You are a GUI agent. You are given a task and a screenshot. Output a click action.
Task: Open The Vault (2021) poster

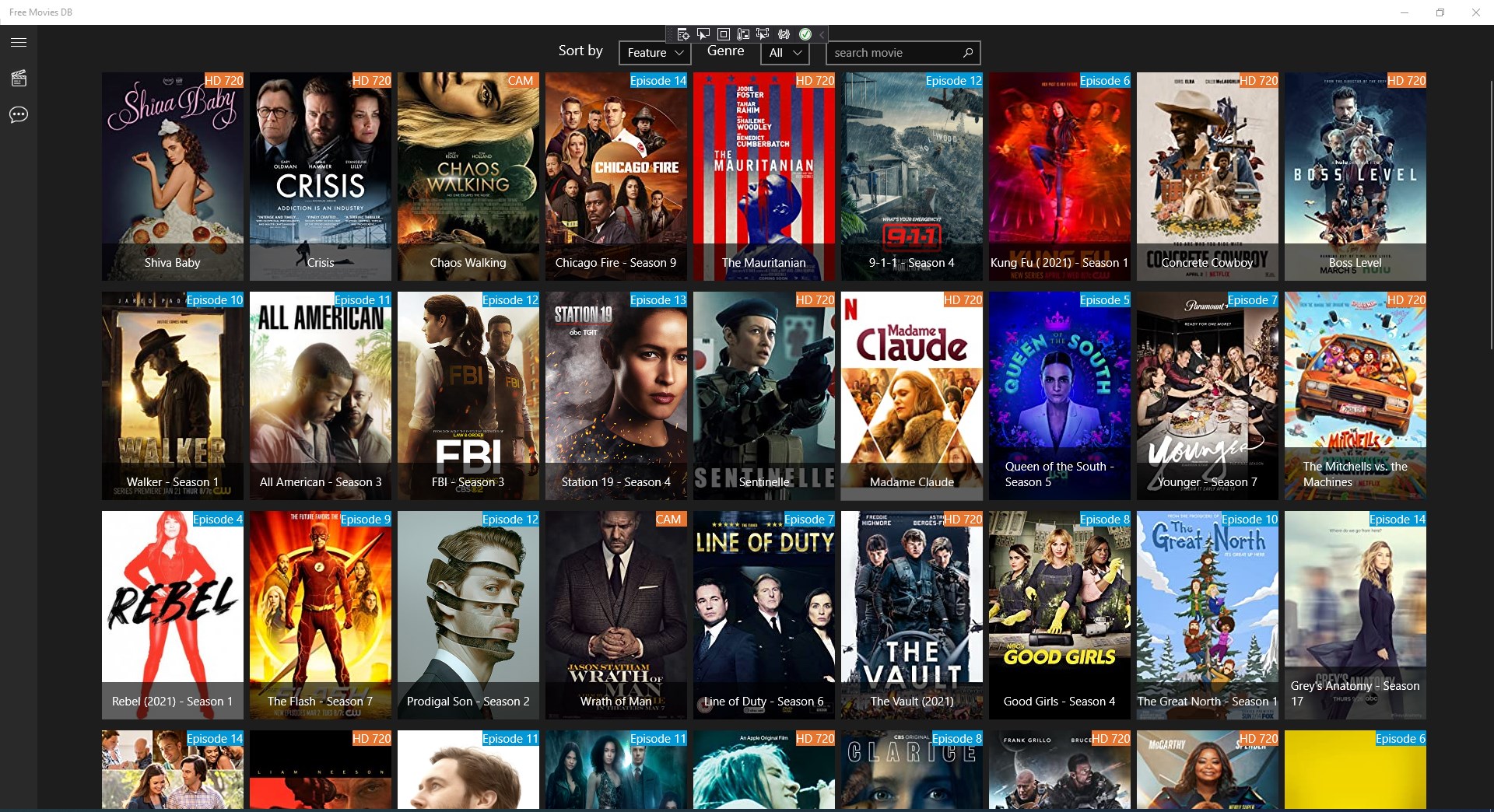tap(912, 615)
